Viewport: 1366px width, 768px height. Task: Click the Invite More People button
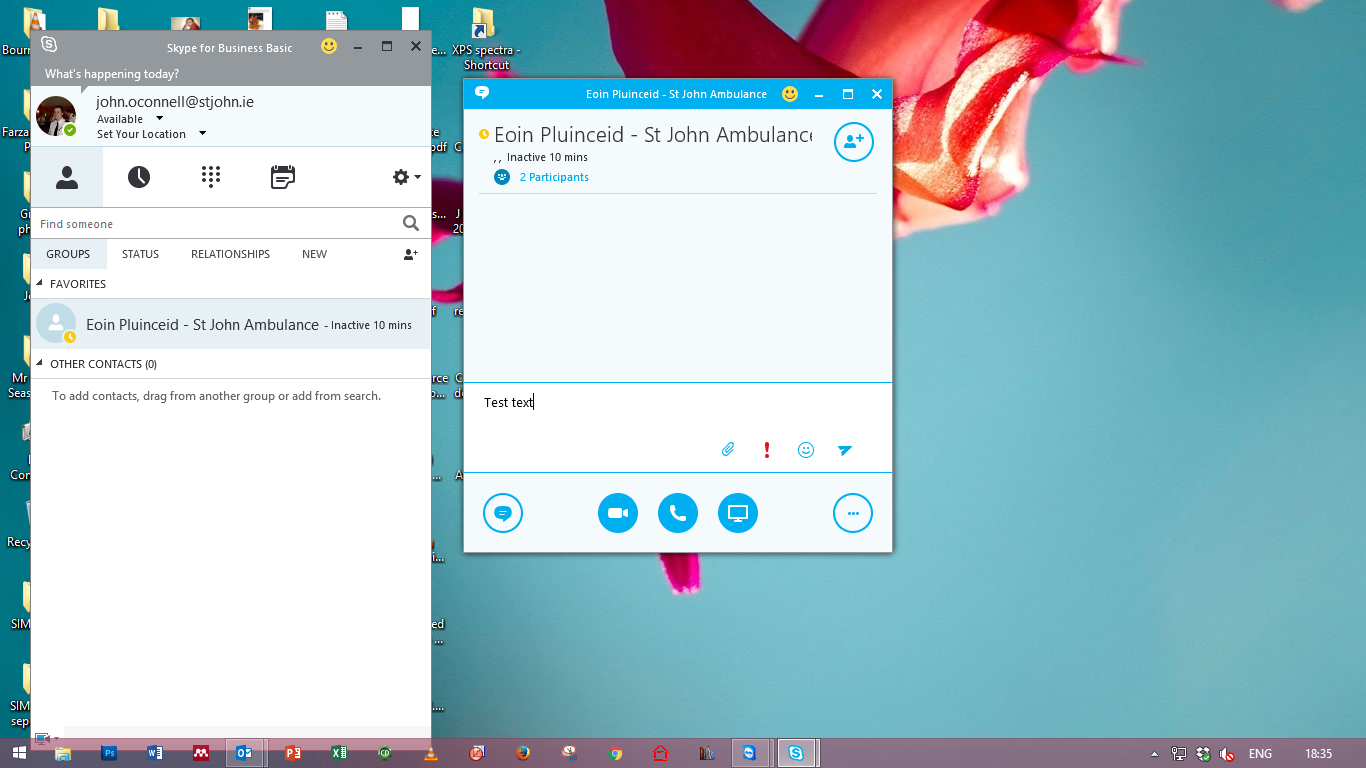click(854, 141)
